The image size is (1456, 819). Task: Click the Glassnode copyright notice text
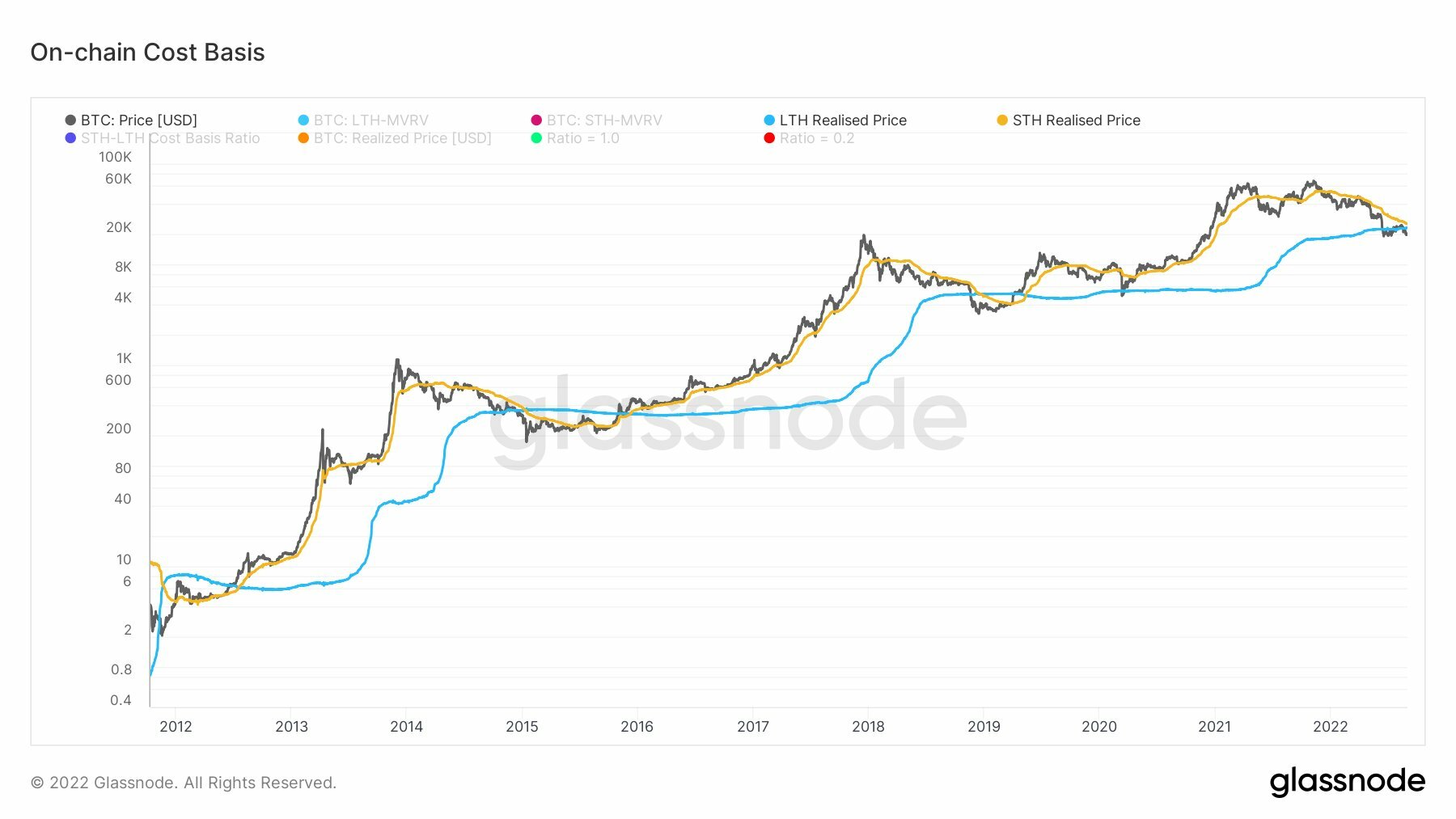pos(183,783)
